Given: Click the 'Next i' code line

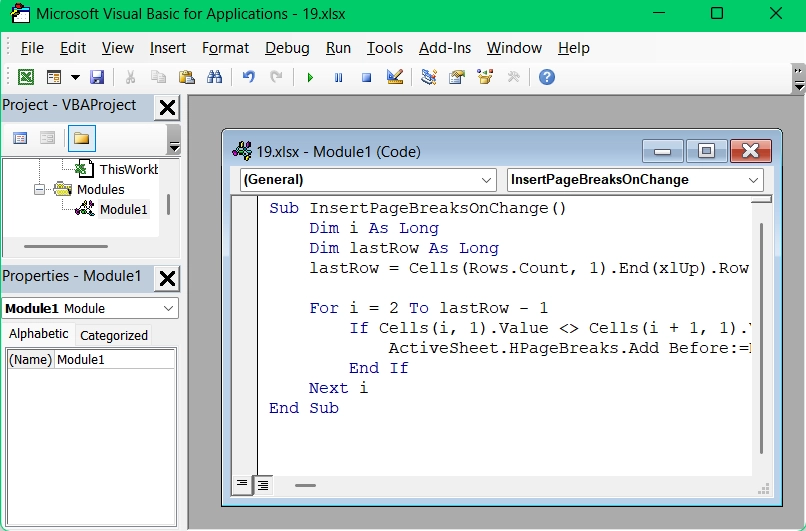Looking at the screenshot, I should (x=338, y=388).
